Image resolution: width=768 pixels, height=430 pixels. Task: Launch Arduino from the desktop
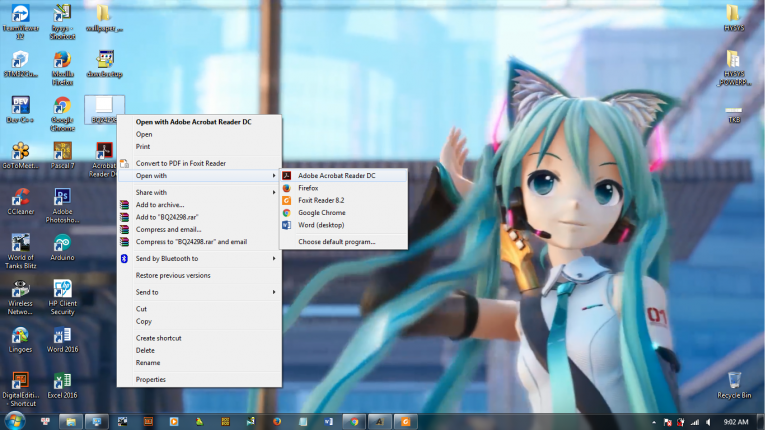pos(62,245)
